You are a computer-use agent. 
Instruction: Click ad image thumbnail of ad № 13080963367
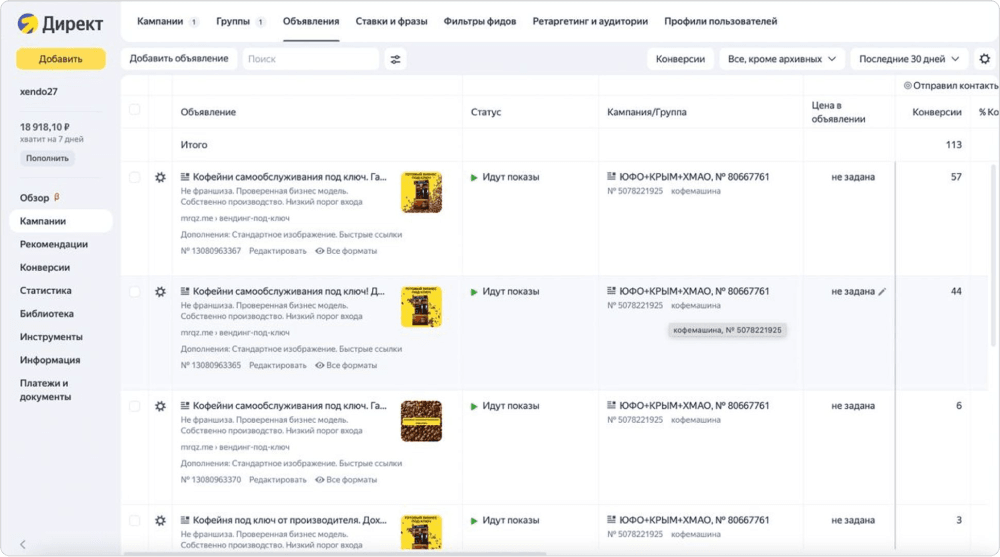421,192
